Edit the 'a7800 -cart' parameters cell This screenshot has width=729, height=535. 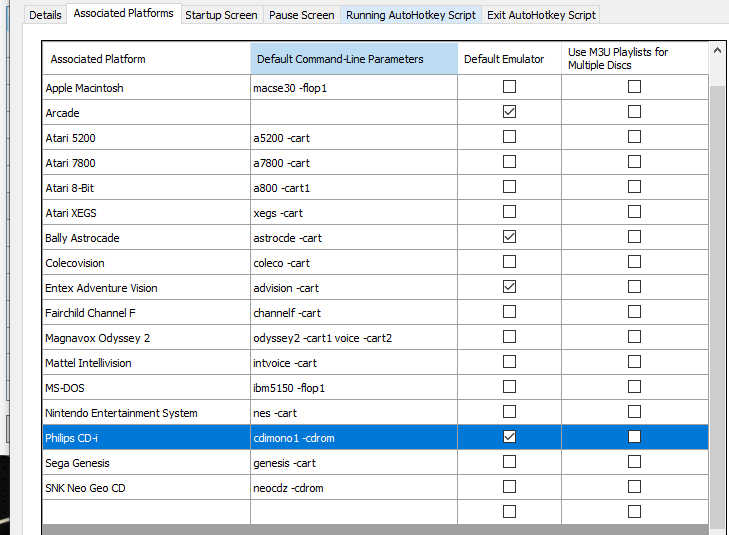(354, 163)
